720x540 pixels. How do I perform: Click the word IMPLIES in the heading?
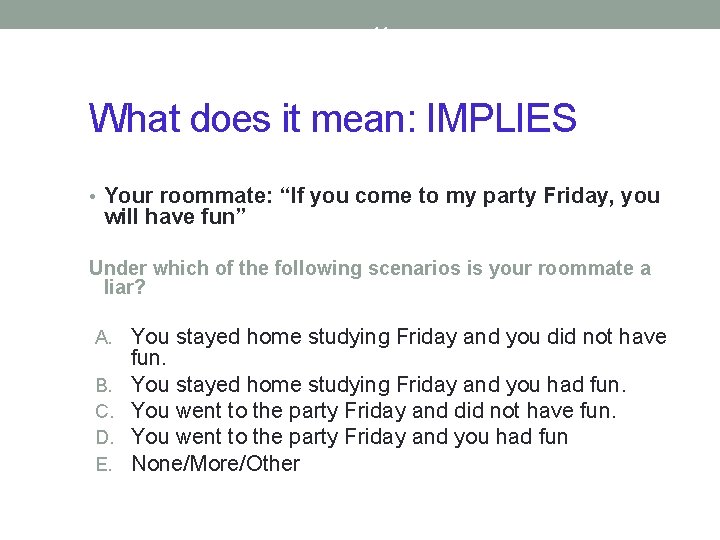pos(501,118)
